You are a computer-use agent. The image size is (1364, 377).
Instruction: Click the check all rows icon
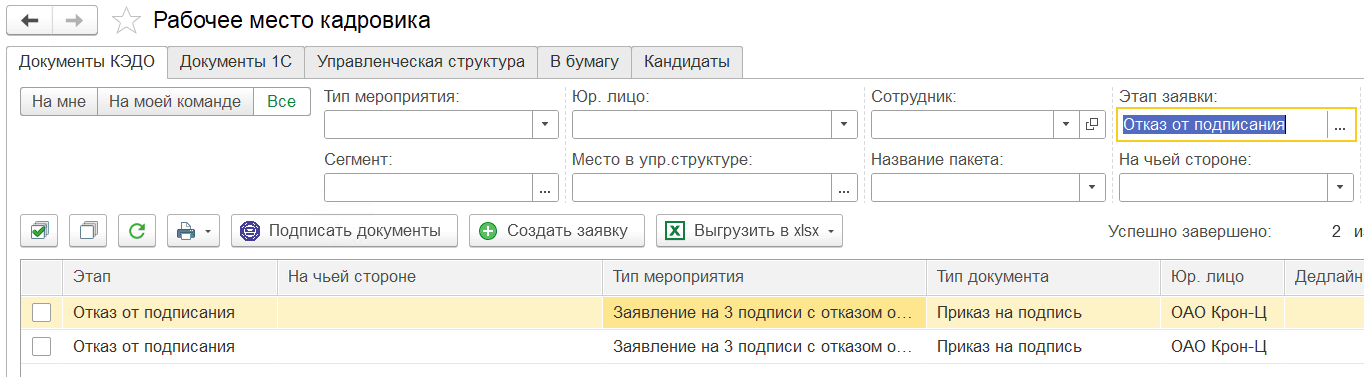[x=40, y=231]
